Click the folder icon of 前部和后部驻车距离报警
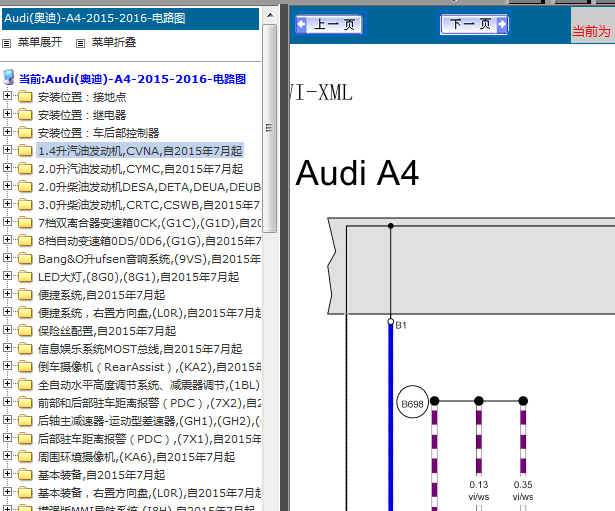Screen dimensions: 615x511 [x=25, y=403]
